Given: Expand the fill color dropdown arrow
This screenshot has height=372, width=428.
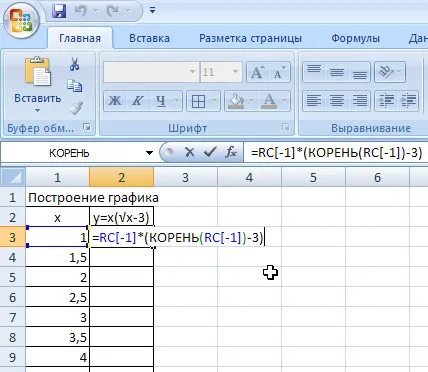Looking at the screenshot, I should click(252, 101).
